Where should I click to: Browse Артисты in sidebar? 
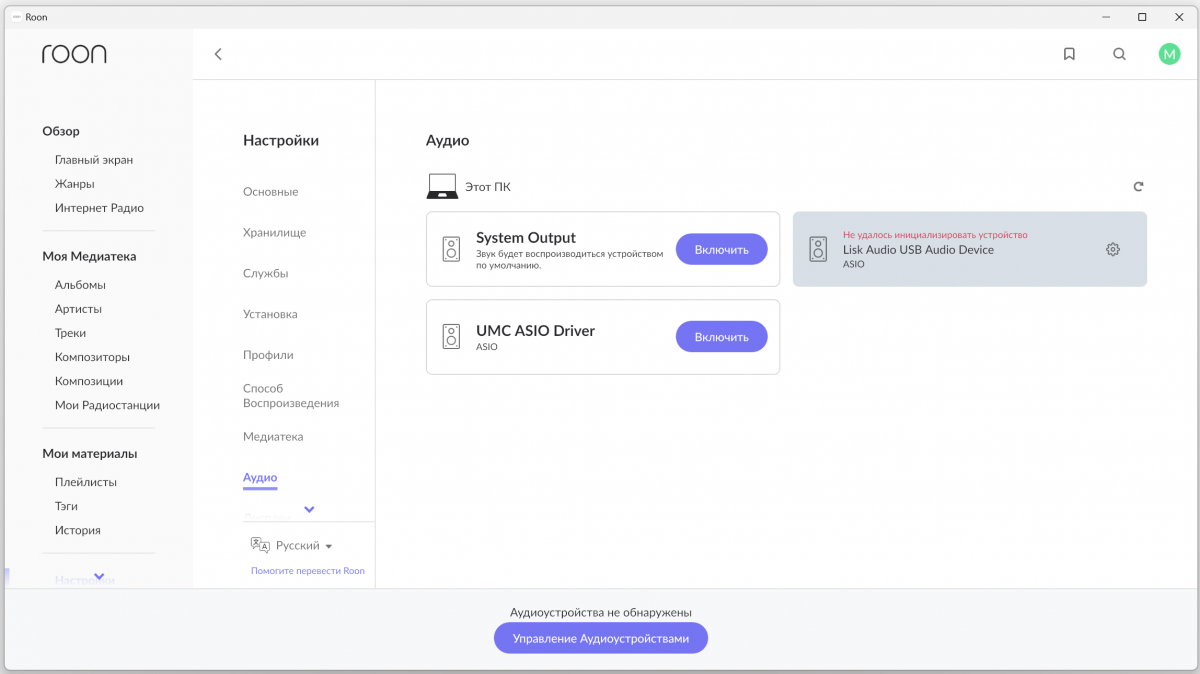pyautogui.click(x=78, y=309)
